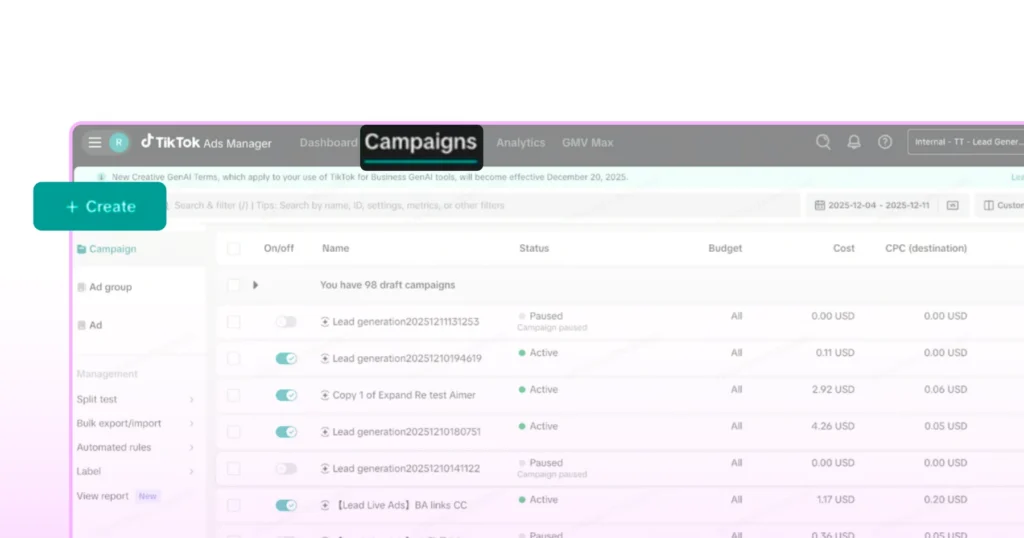Check the box for Copy 1 of Expand Re test Aimer
The image size is (1024, 538).
click(x=233, y=395)
